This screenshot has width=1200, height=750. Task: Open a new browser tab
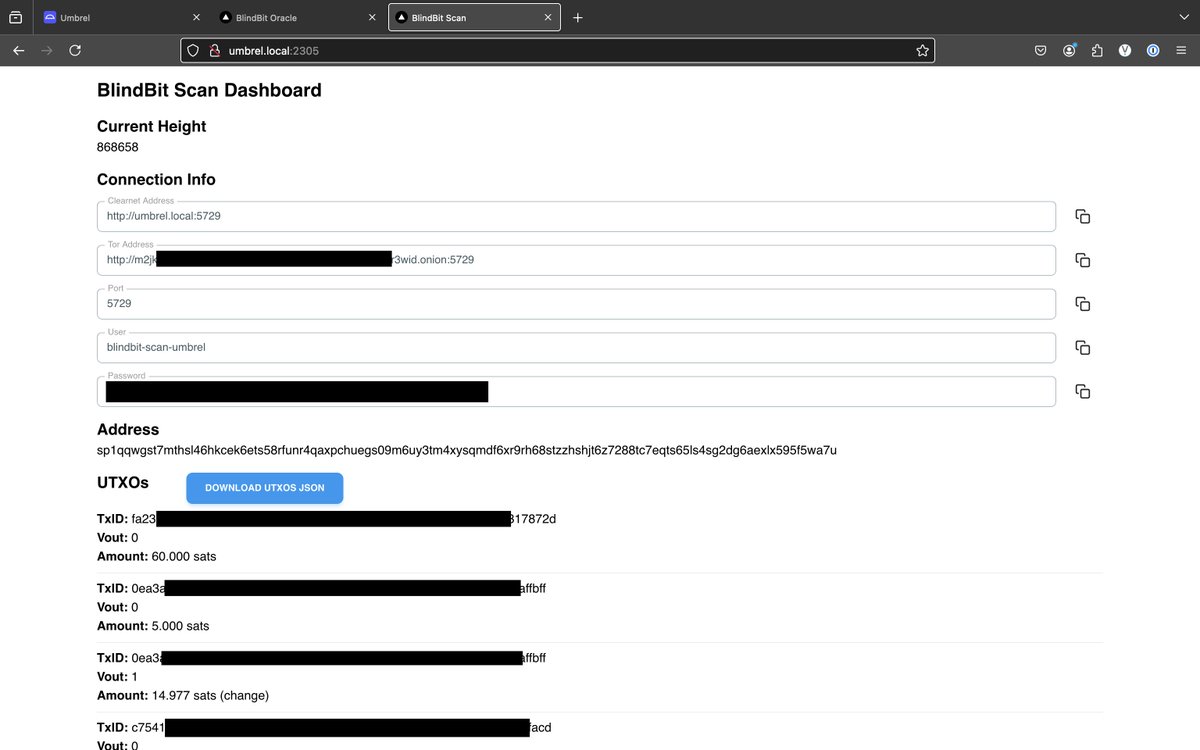pos(578,18)
